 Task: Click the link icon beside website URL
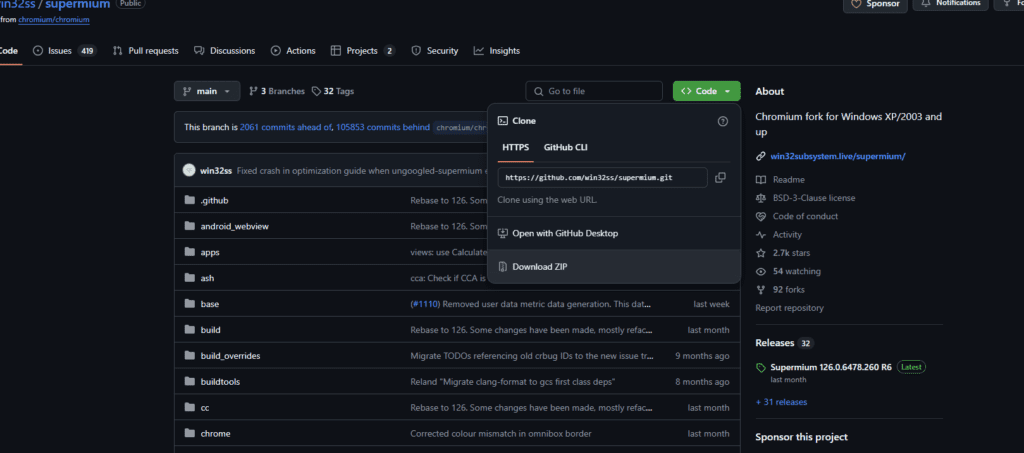[760, 156]
